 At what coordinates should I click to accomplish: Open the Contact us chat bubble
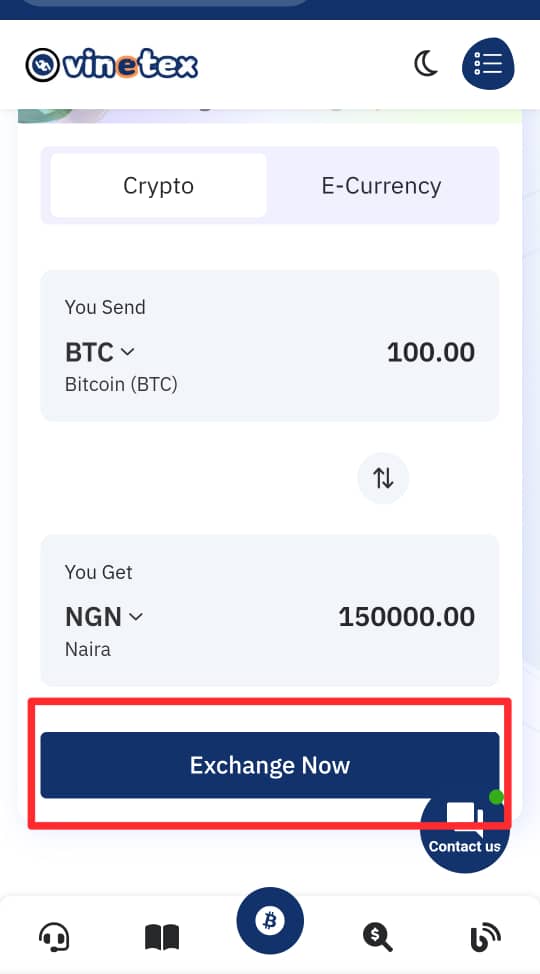point(465,828)
